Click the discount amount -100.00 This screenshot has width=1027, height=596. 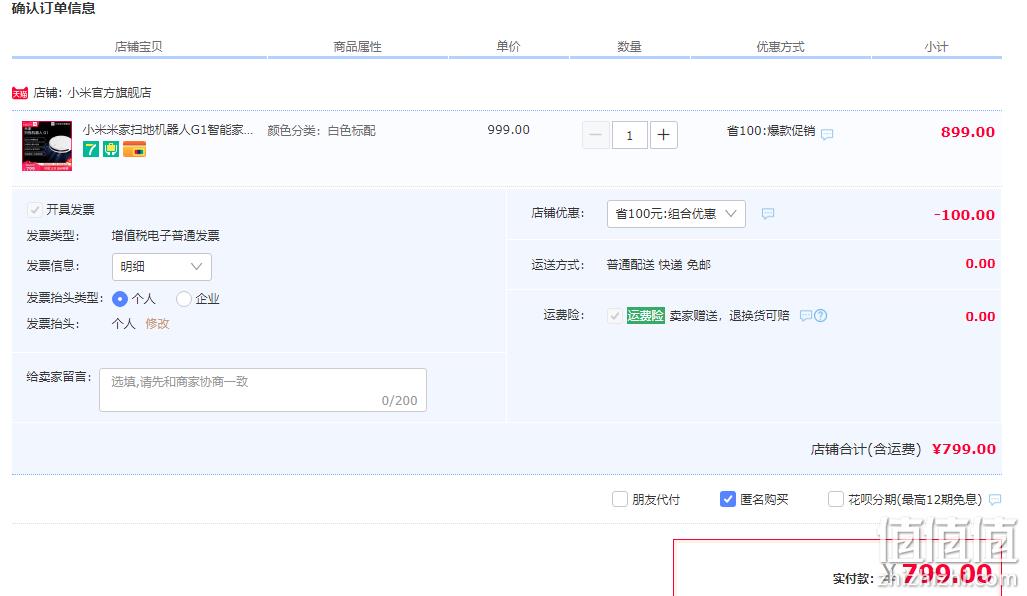tap(963, 215)
